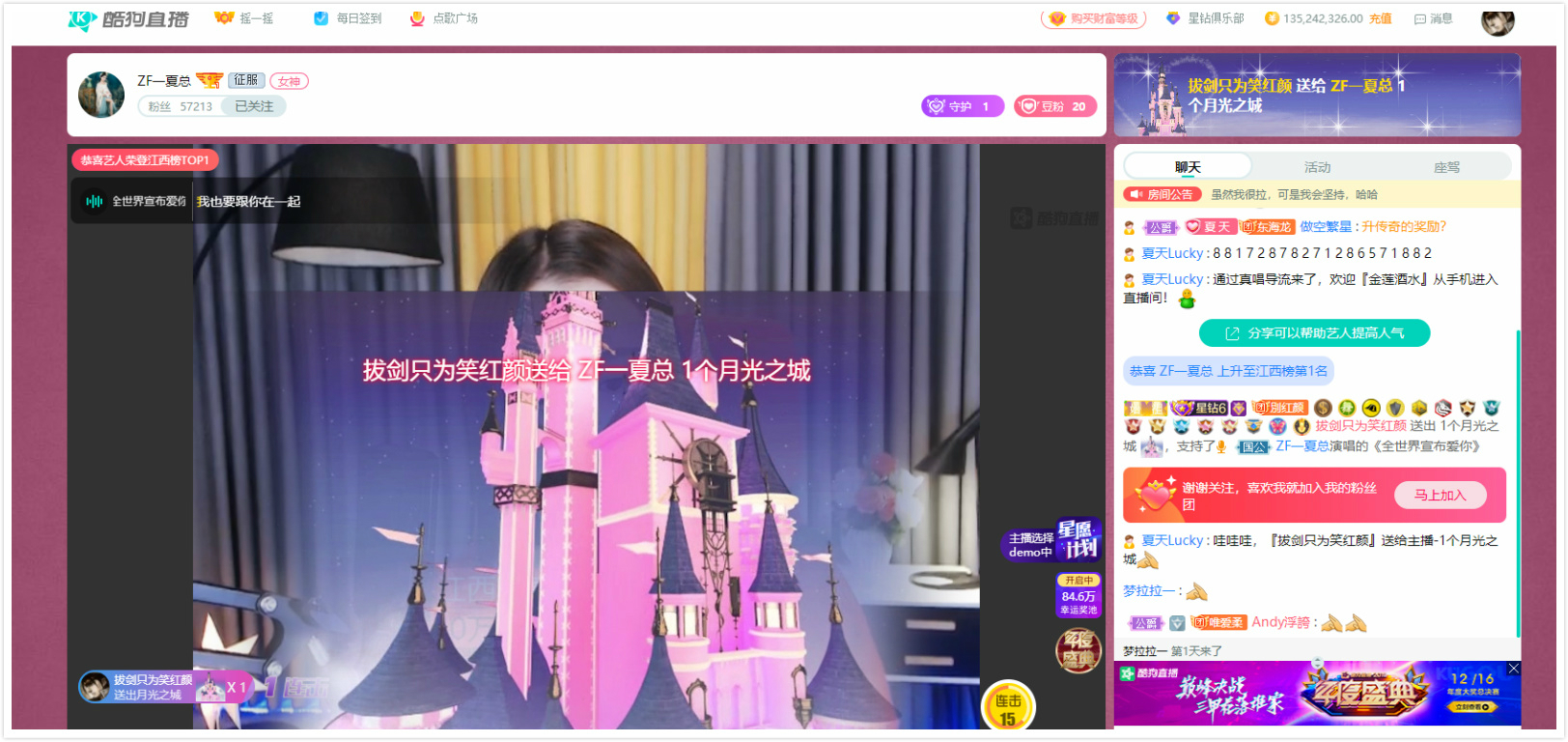The image size is (1568, 742).
Task: Switch to the 座驾 tab
Action: click(x=1446, y=167)
